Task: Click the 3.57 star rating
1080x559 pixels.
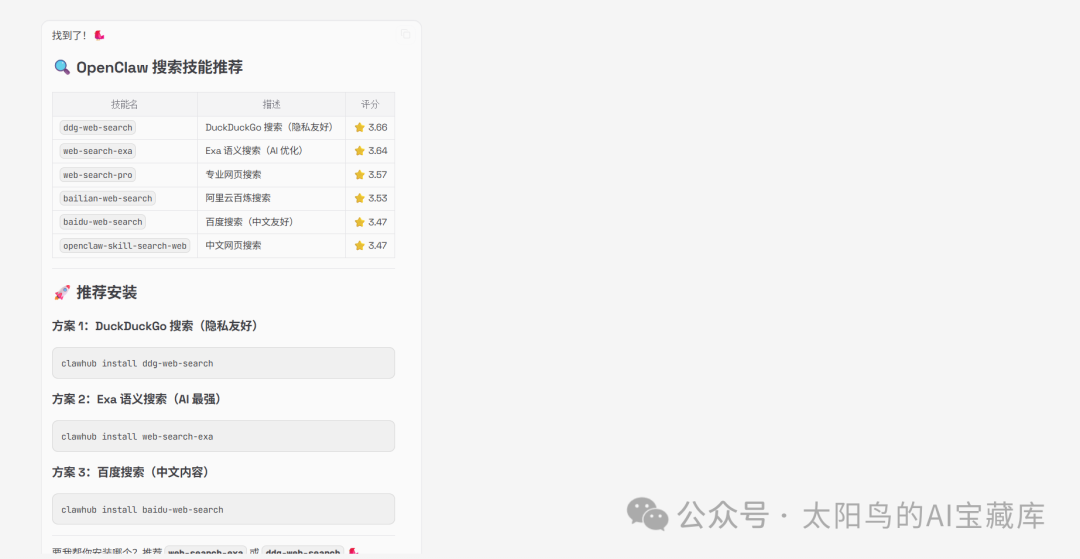Action: point(371,175)
